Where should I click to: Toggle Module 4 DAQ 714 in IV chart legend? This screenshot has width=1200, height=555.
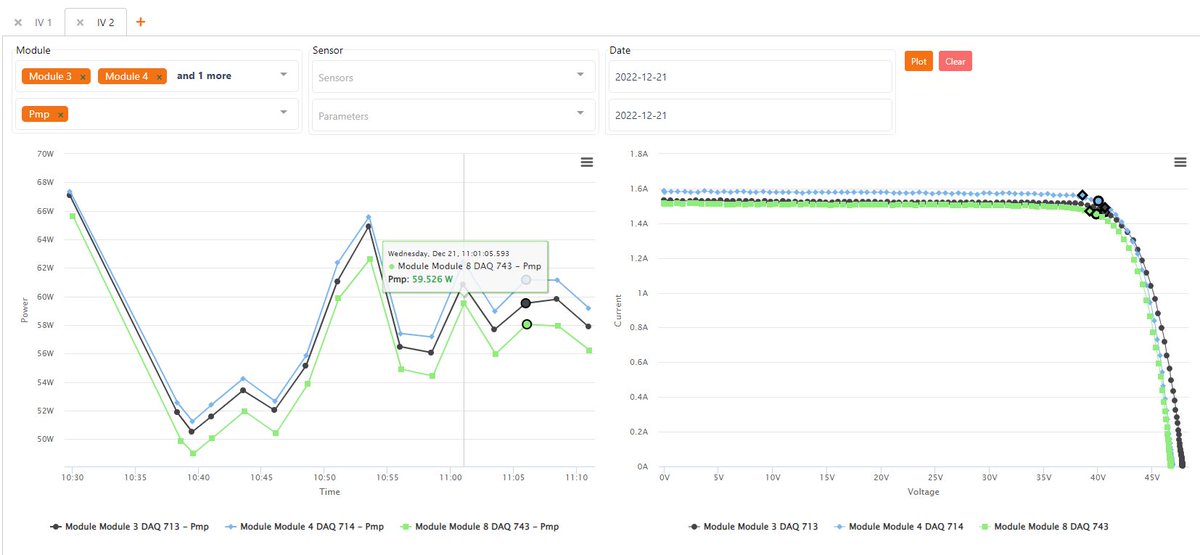(x=898, y=526)
